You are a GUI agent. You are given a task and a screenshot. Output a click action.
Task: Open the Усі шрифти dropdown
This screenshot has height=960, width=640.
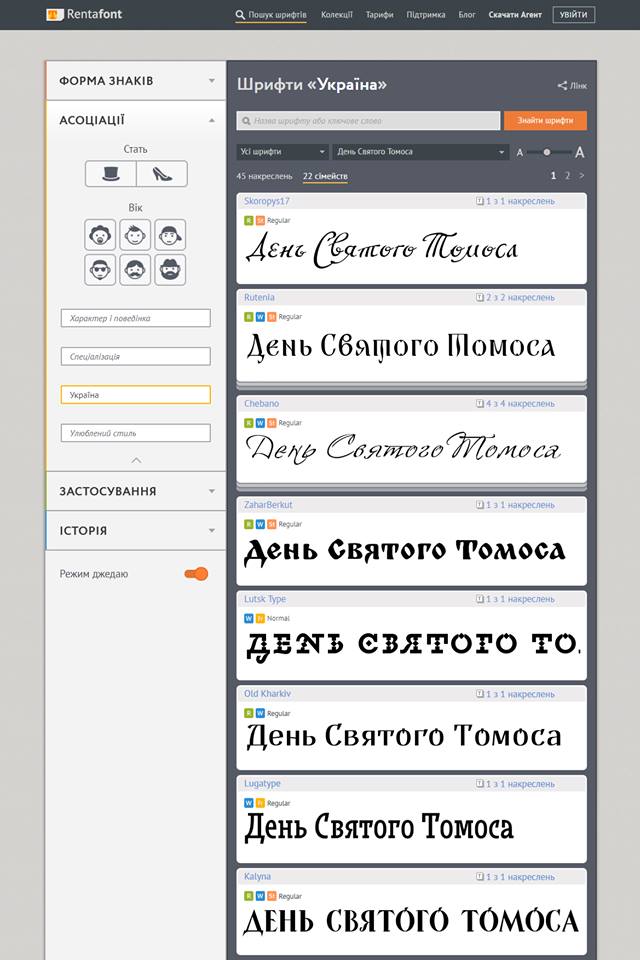click(x=282, y=152)
